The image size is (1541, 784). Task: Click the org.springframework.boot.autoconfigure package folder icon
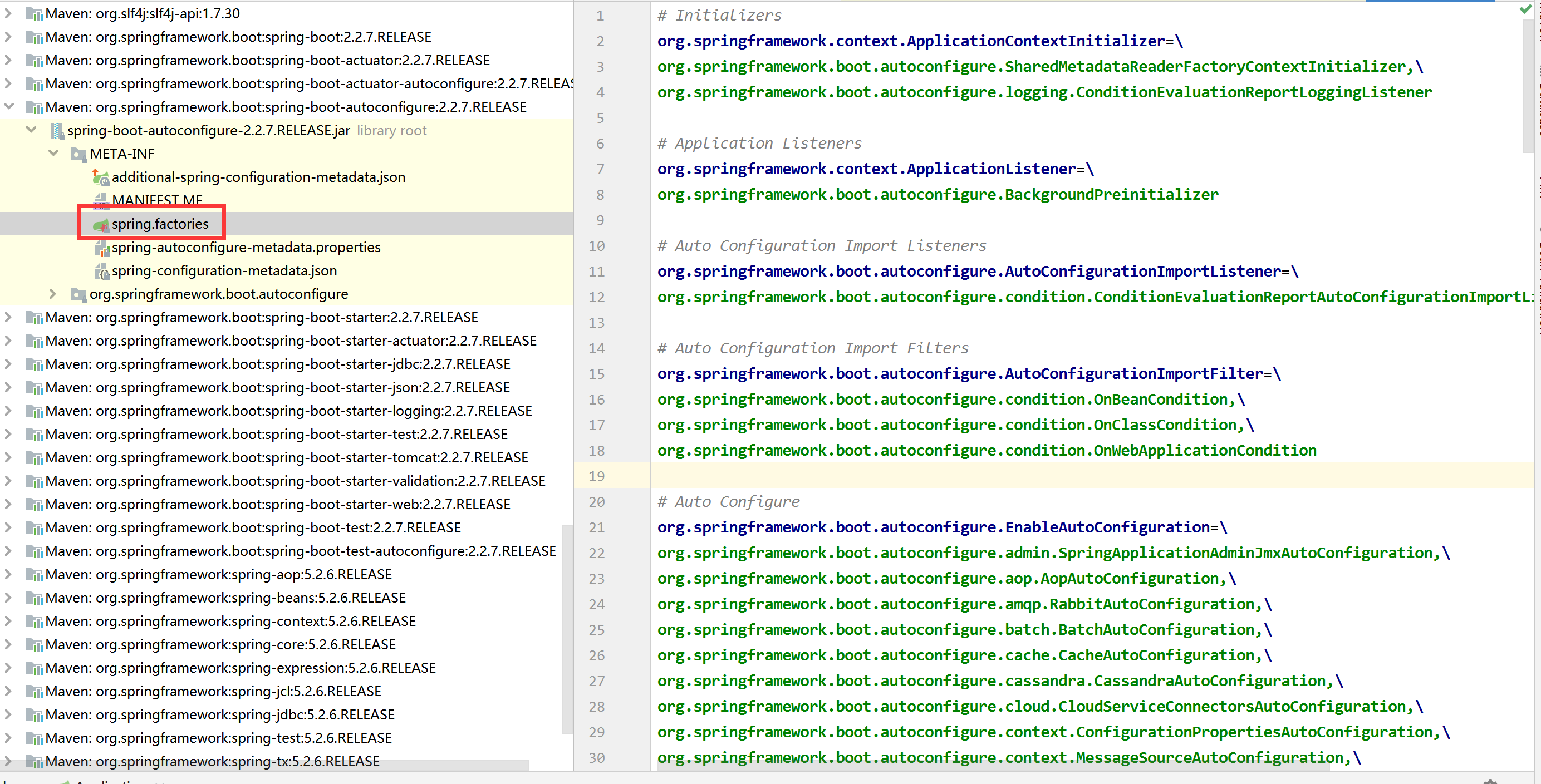pyautogui.click(x=78, y=294)
